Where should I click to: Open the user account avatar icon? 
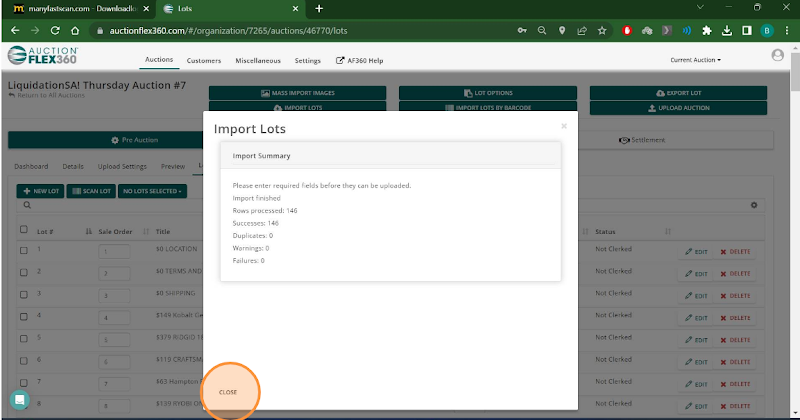pyautogui.click(x=778, y=56)
